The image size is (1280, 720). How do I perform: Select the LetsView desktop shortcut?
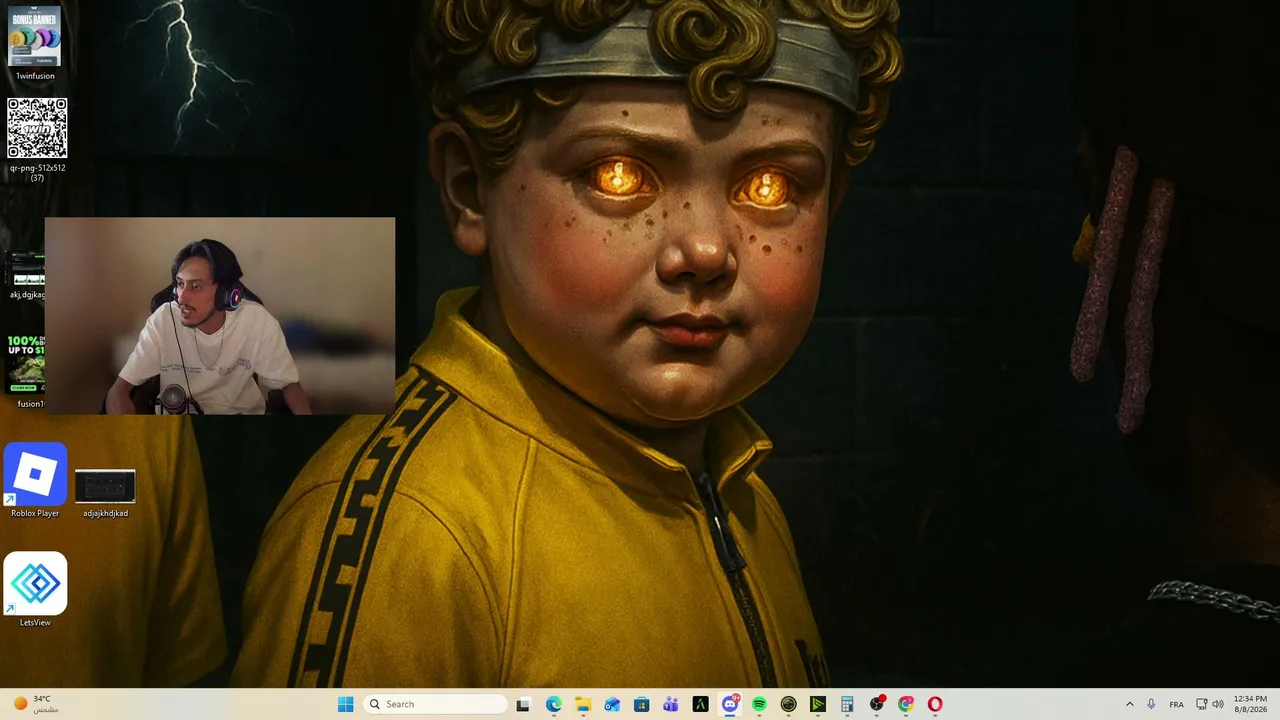[x=35, y=590]
